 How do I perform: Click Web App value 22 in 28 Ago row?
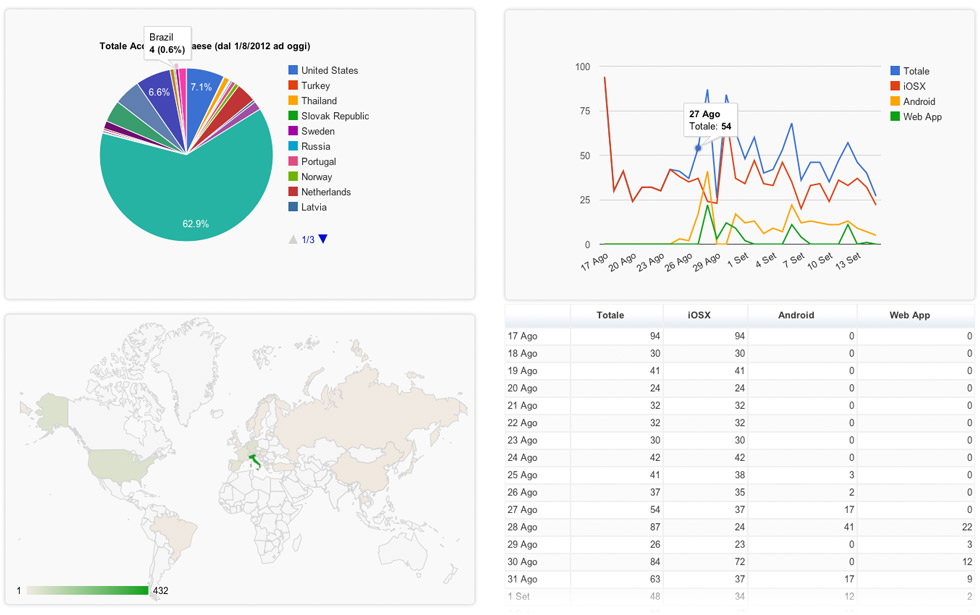pos(967,527)
